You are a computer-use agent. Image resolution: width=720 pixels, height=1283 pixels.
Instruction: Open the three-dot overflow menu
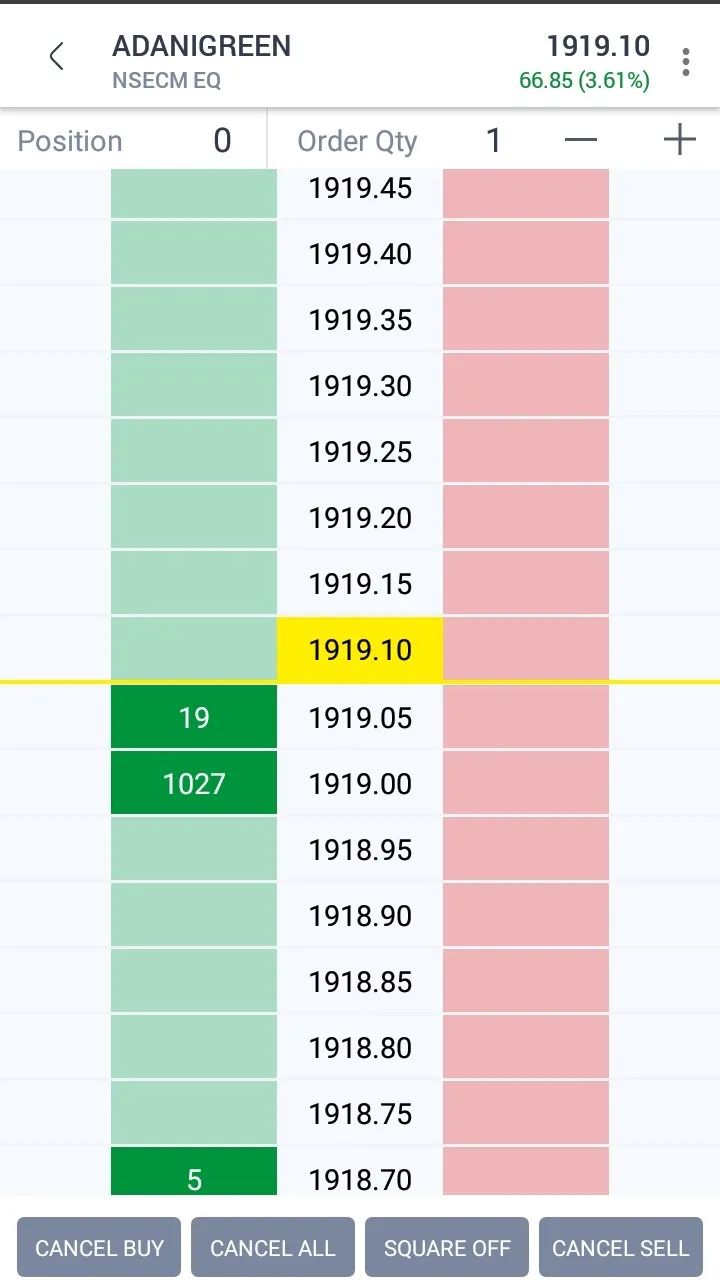[x=685, y=62]
